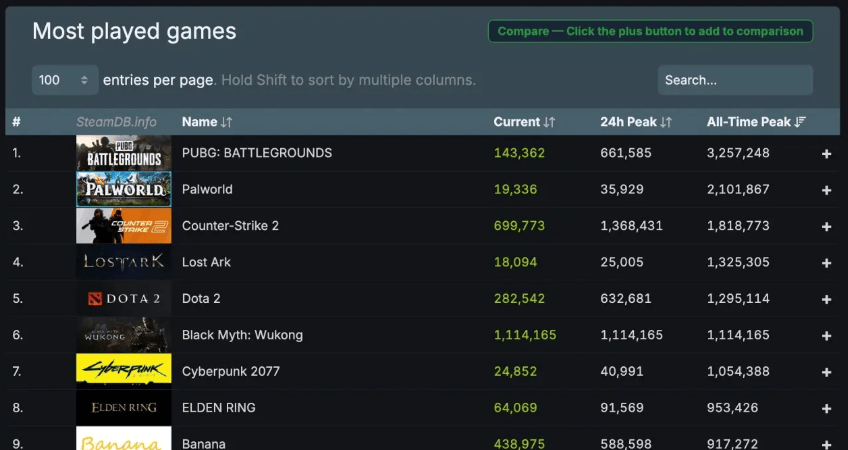Open the entries per page dropdown

(65, 80)
